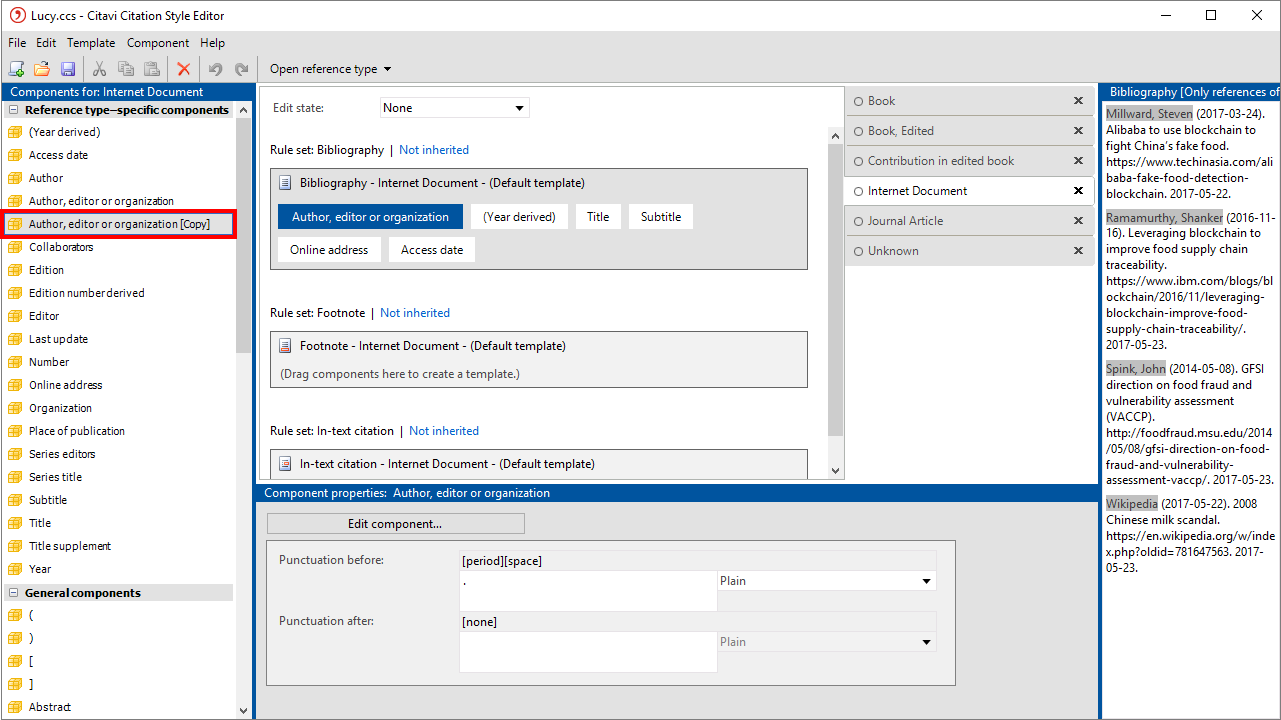
Task: Select the Book, Edited radio indicator
Action: [x=858, y=131]
